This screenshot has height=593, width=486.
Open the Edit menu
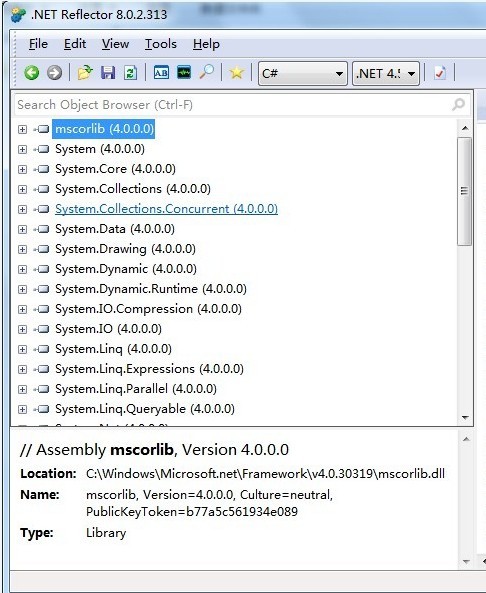75,44
